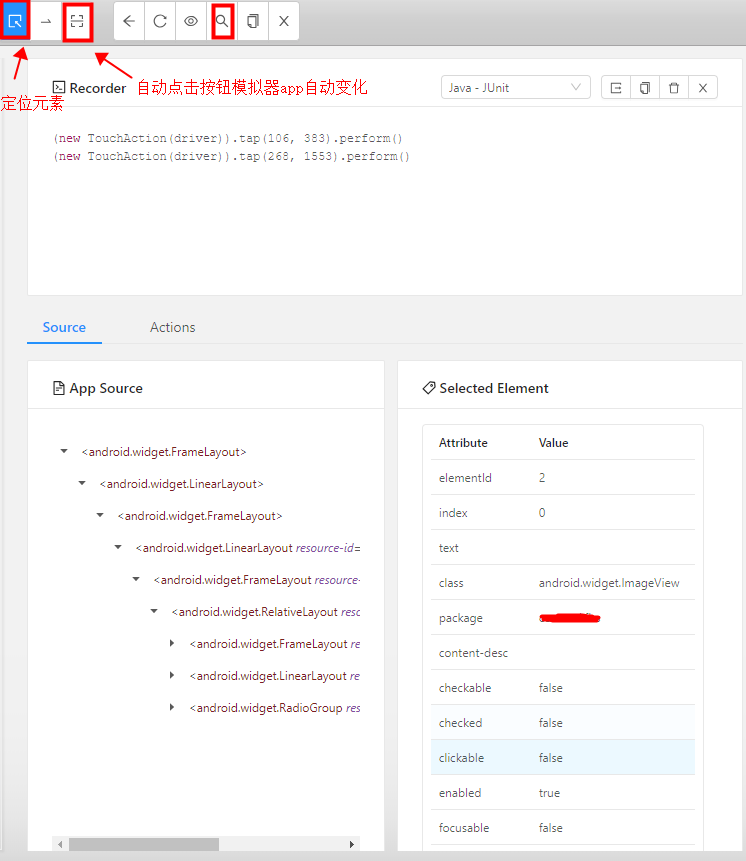
Task: Expand android.widget.RadioGroup node arrow
Action: click(x=172, y=707)
